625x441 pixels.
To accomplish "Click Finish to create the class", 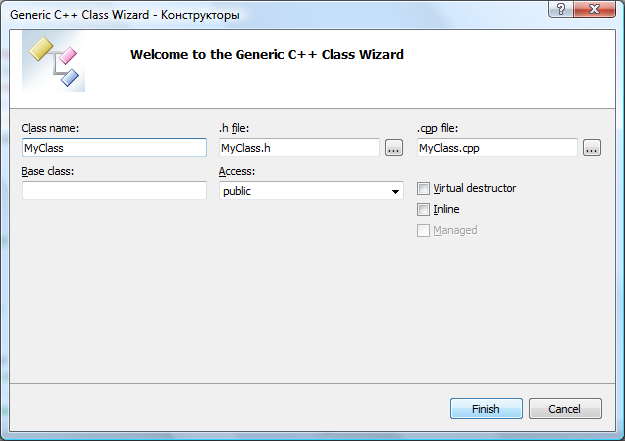I will [x=486, y=409].
